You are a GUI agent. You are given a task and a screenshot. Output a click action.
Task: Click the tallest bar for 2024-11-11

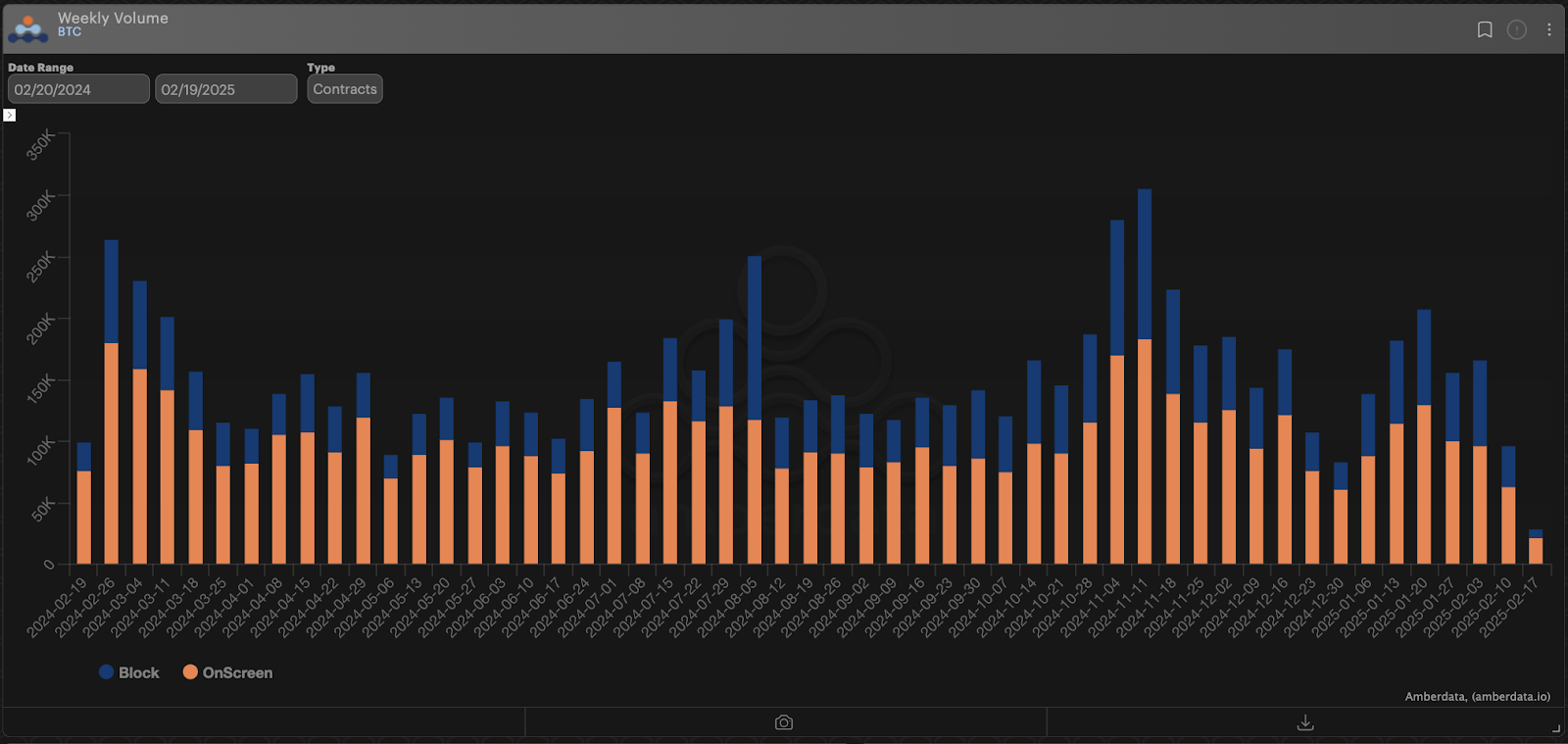(1145, 392)
